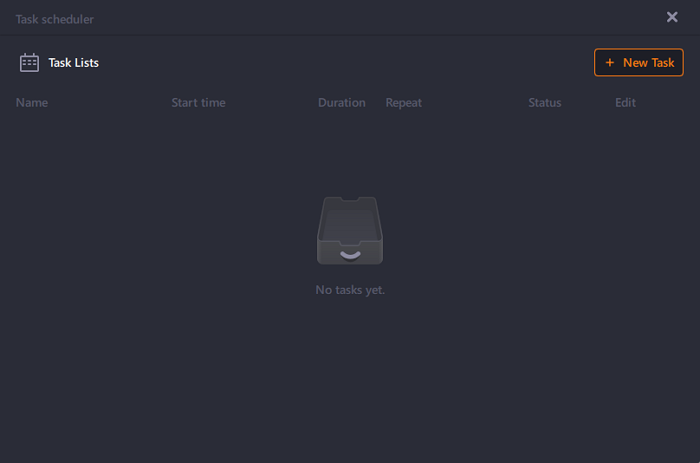Click the Duration column header

341,103
